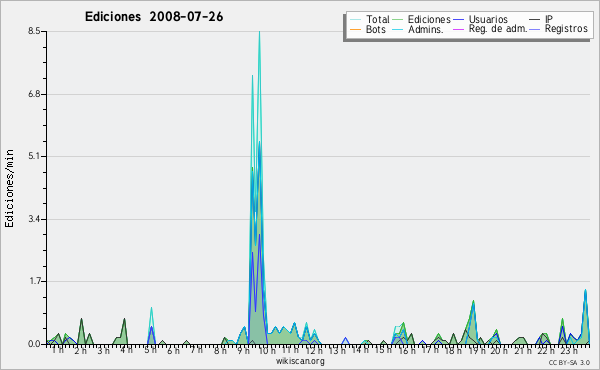Click the wikiscan.org text below chart
600x370 pixels.
coord(300,361)
